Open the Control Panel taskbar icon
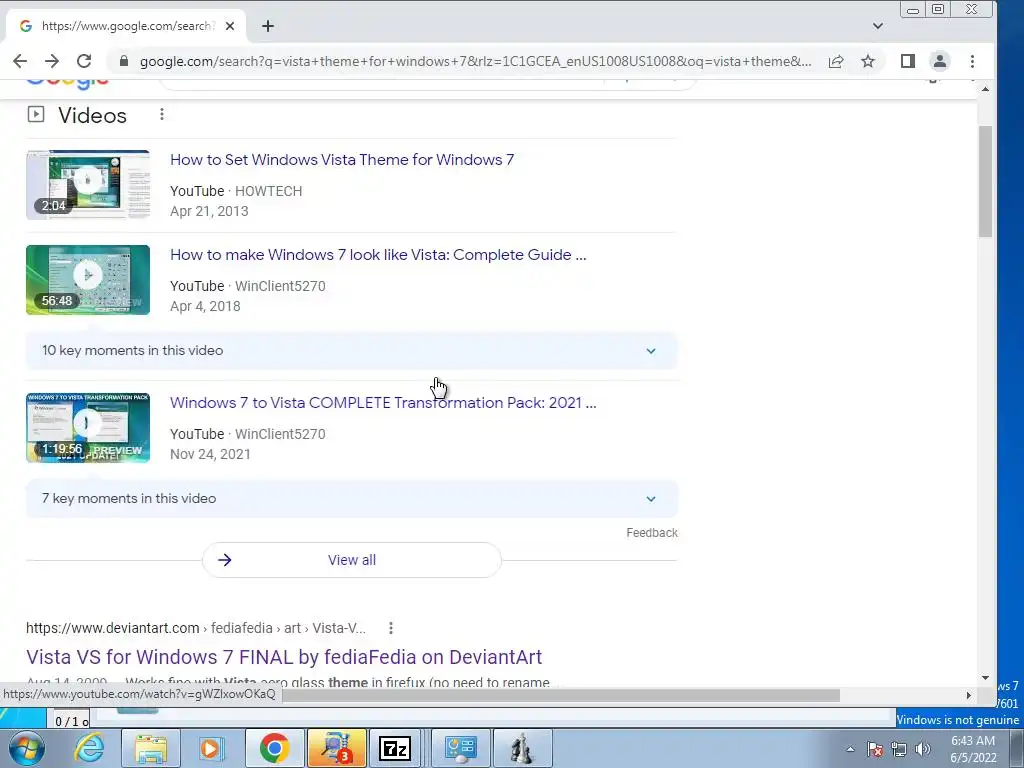This screenshot has height=768, width=1024. point(460,748)
